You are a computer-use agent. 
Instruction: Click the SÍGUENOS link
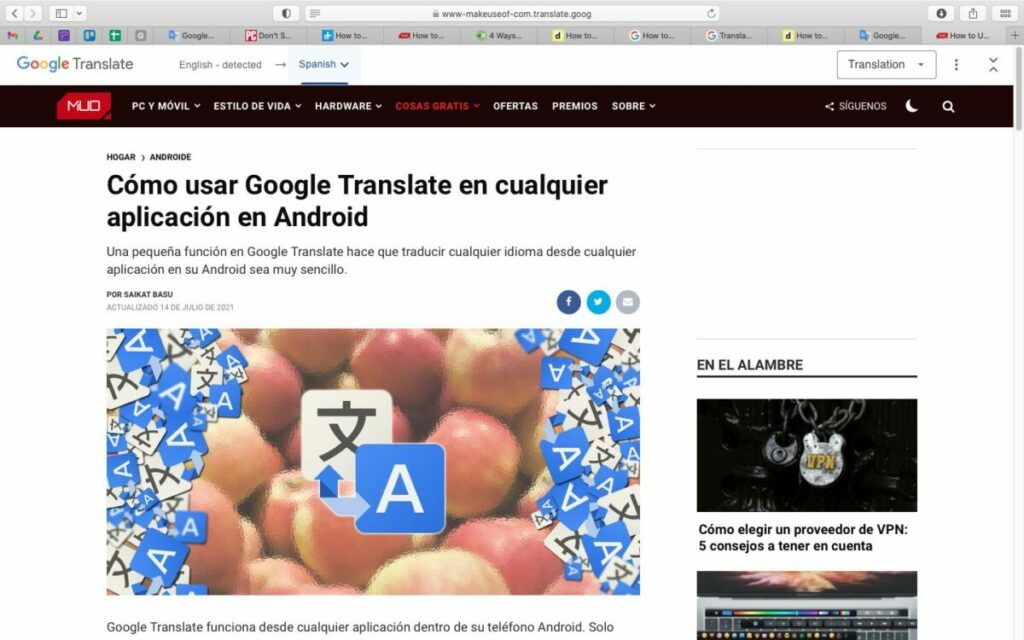click(856, 106)
